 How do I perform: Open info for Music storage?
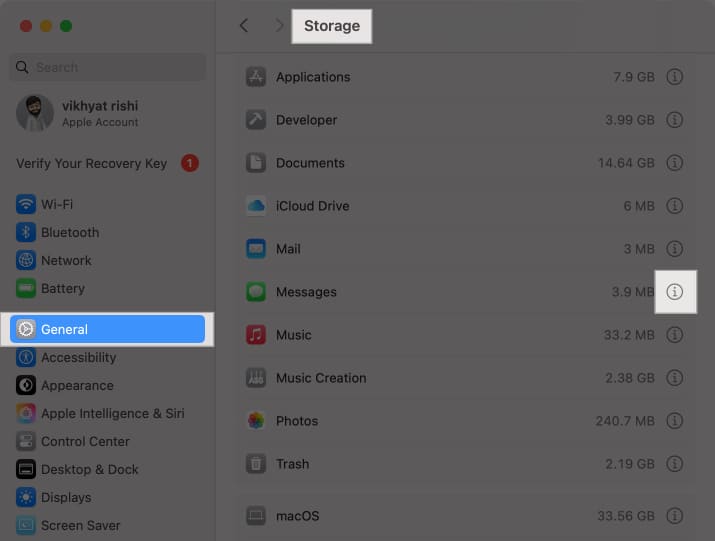(674, 335)
